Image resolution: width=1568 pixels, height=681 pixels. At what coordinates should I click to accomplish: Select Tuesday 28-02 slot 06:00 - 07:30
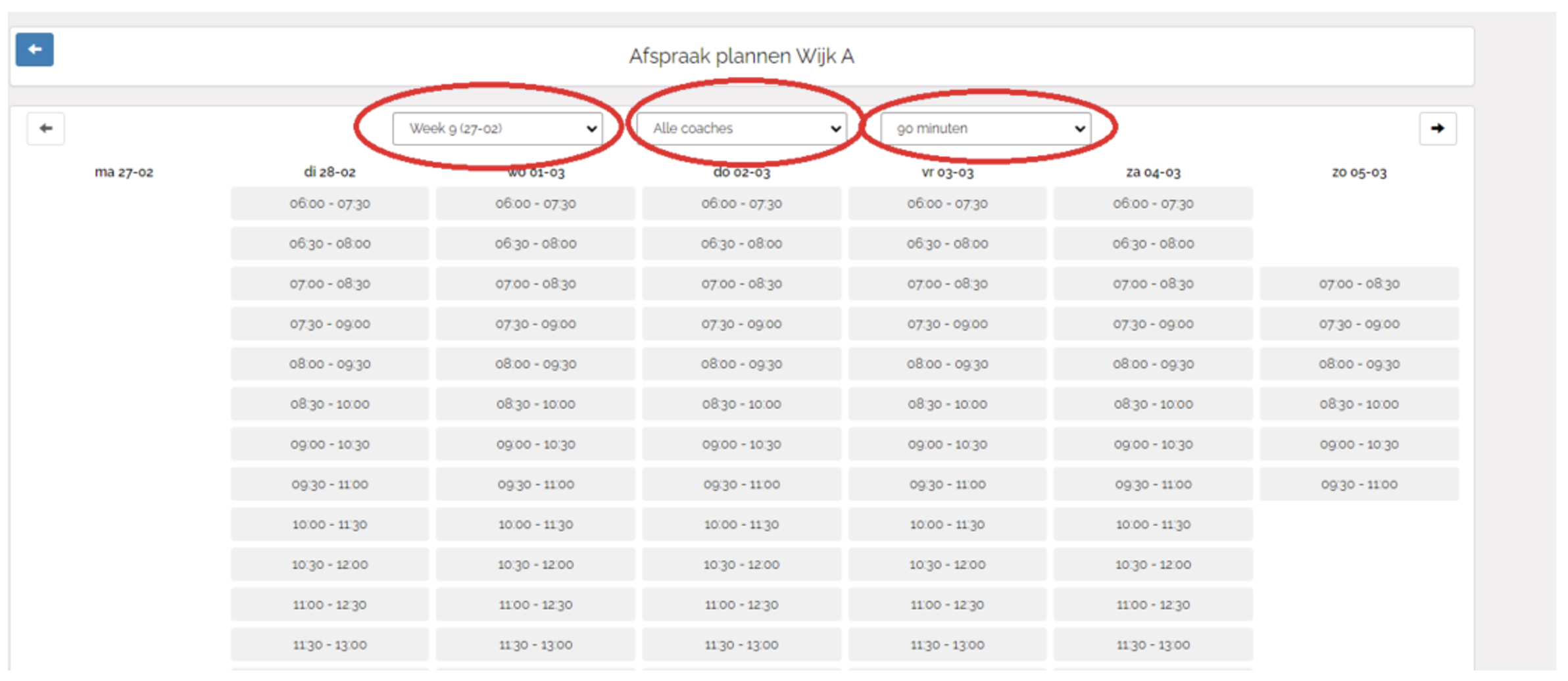tap(330, 204)
